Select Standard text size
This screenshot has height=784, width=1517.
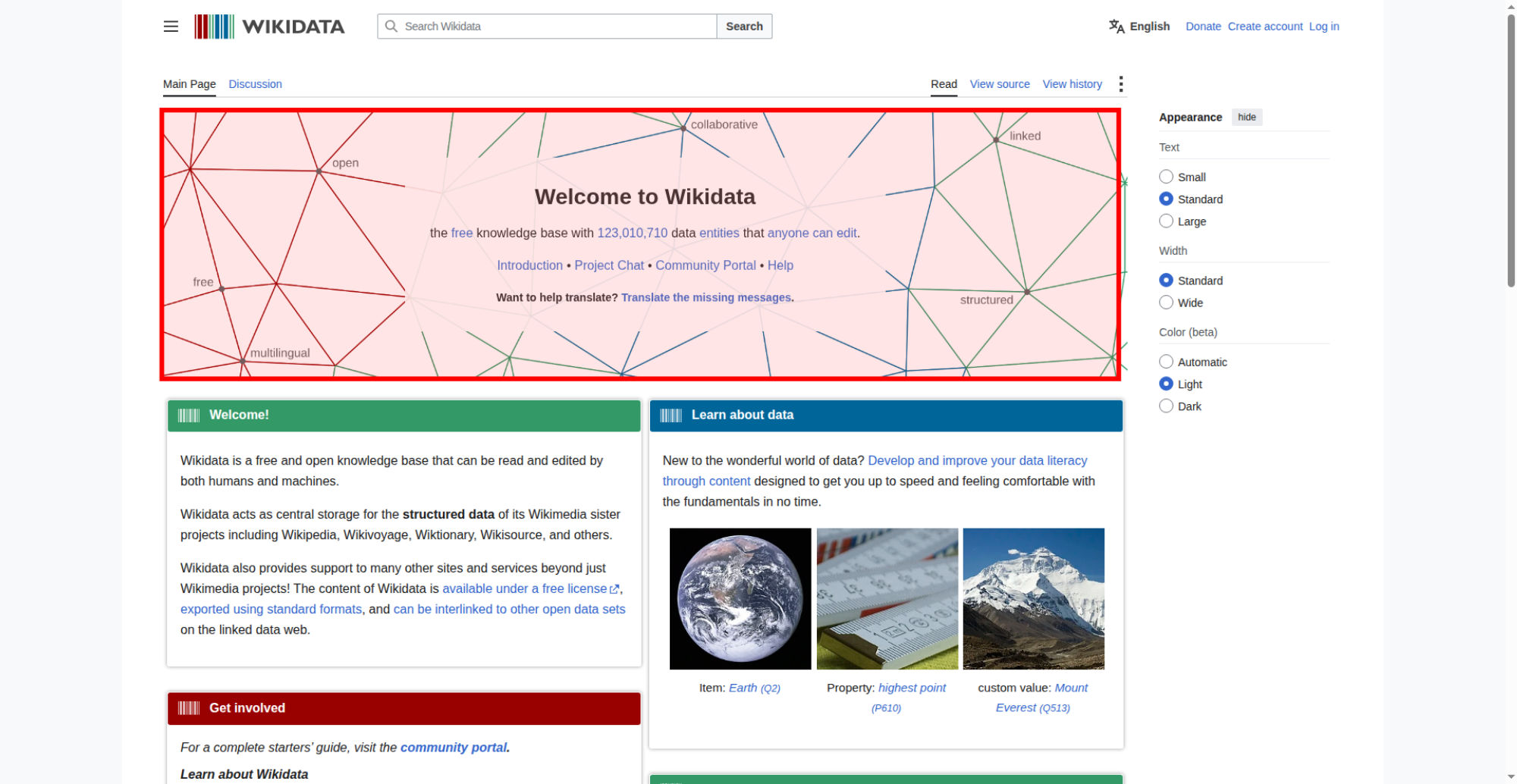pyautogui.click(x=1166, y=199)
